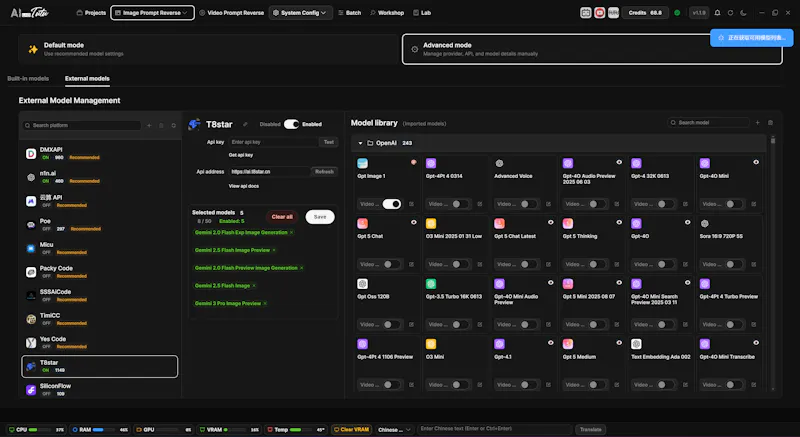Click the View api docs link

coord(243,186)
